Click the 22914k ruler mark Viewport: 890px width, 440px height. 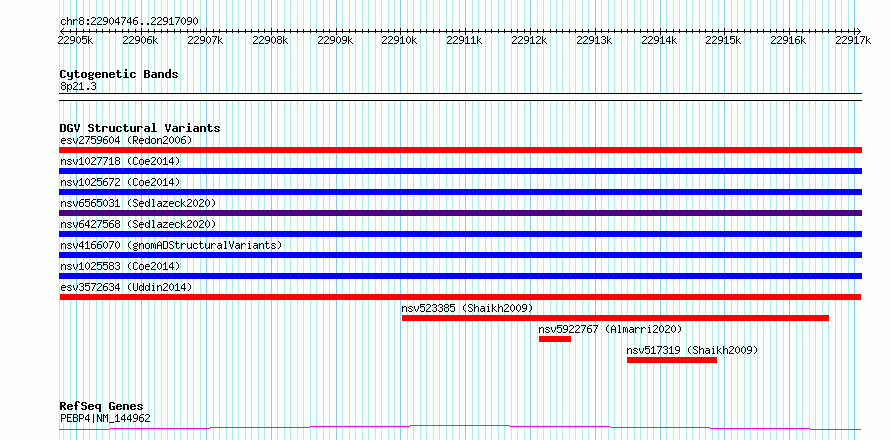click(660, 40)
